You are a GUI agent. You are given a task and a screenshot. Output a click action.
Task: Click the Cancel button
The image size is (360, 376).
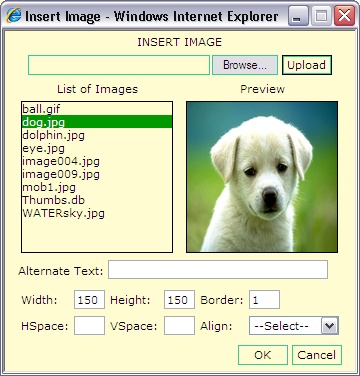(x=317, y=355)
